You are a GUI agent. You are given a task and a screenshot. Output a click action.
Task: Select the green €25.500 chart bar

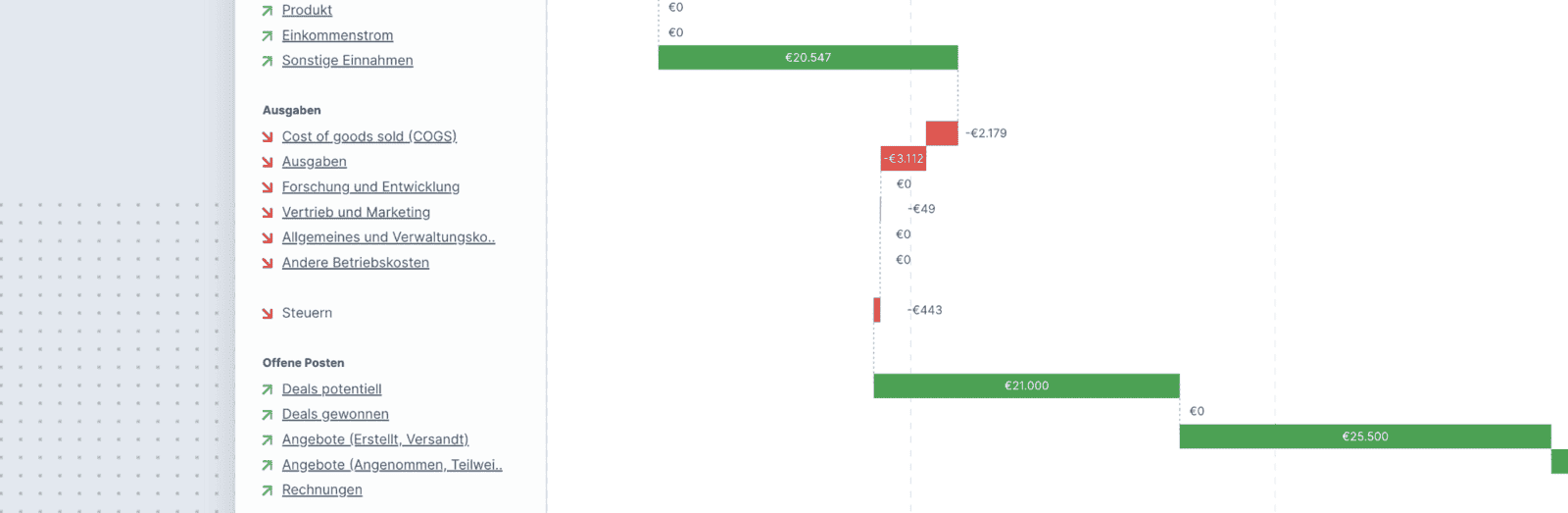1364,436
